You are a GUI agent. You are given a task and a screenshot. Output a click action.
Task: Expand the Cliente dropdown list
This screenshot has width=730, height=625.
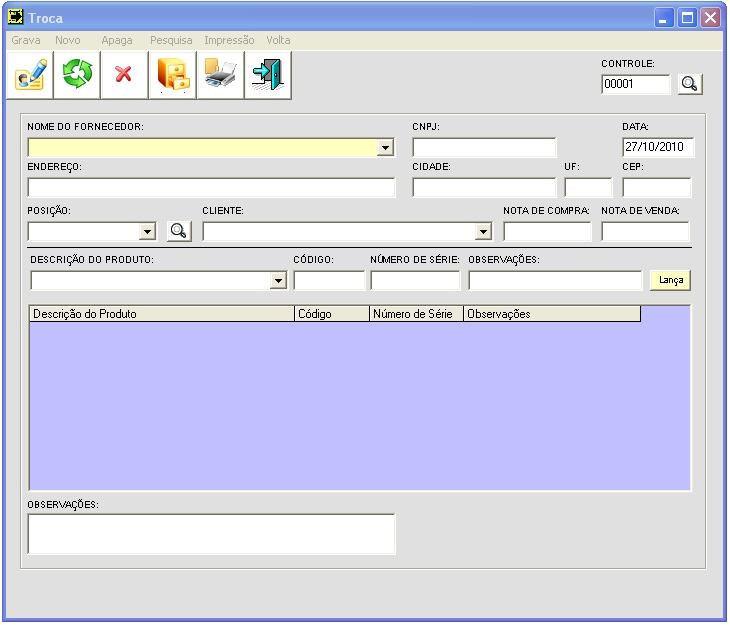[484, 231]
